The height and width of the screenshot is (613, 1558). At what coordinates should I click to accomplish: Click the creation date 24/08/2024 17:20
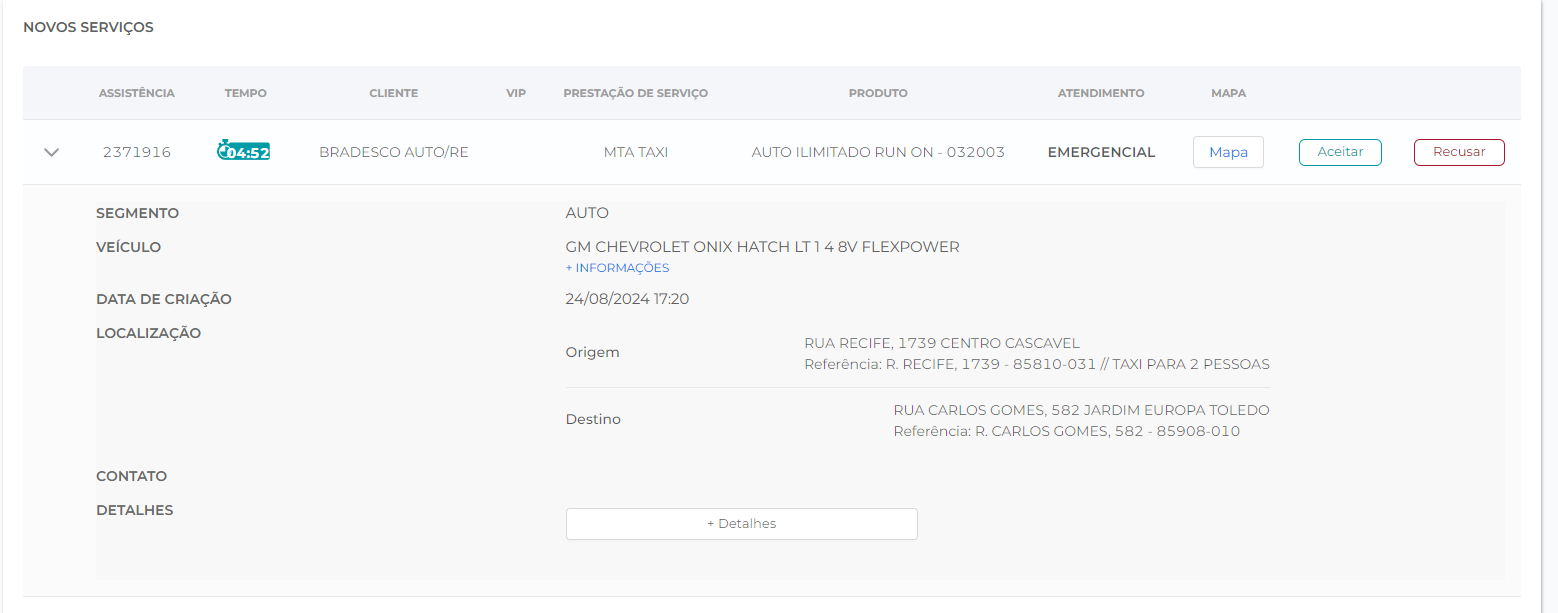[627, 299]
